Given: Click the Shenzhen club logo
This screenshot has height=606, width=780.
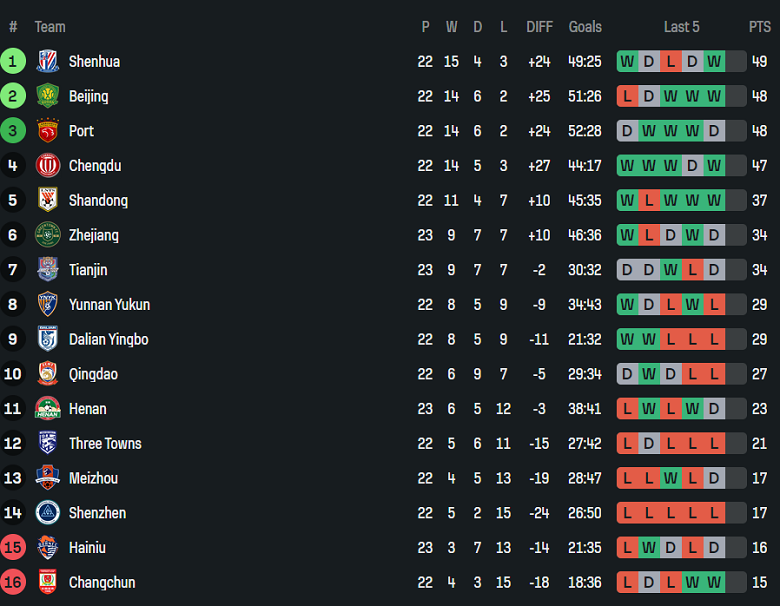Looking at the screenshot, I should tap(47, 513).
